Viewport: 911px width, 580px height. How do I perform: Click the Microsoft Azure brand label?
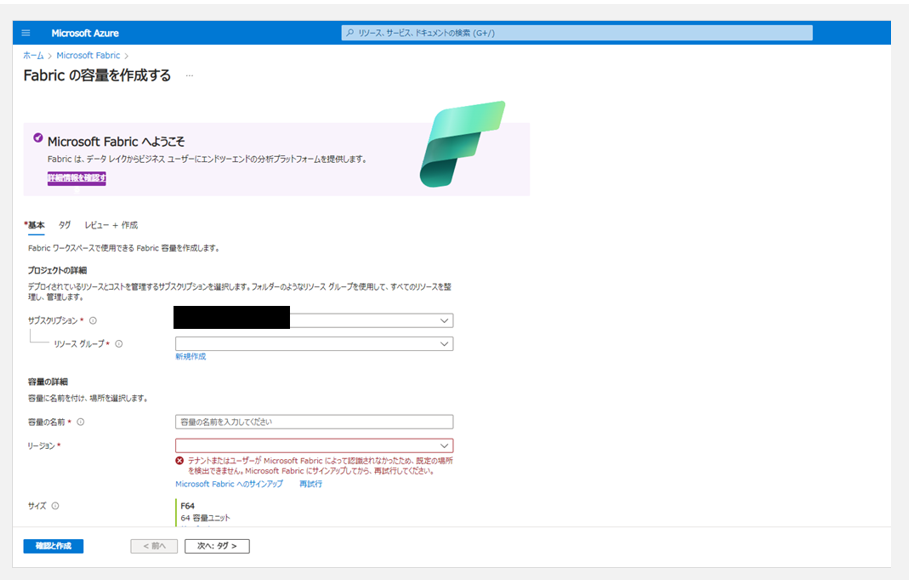(x=85, y=33)
